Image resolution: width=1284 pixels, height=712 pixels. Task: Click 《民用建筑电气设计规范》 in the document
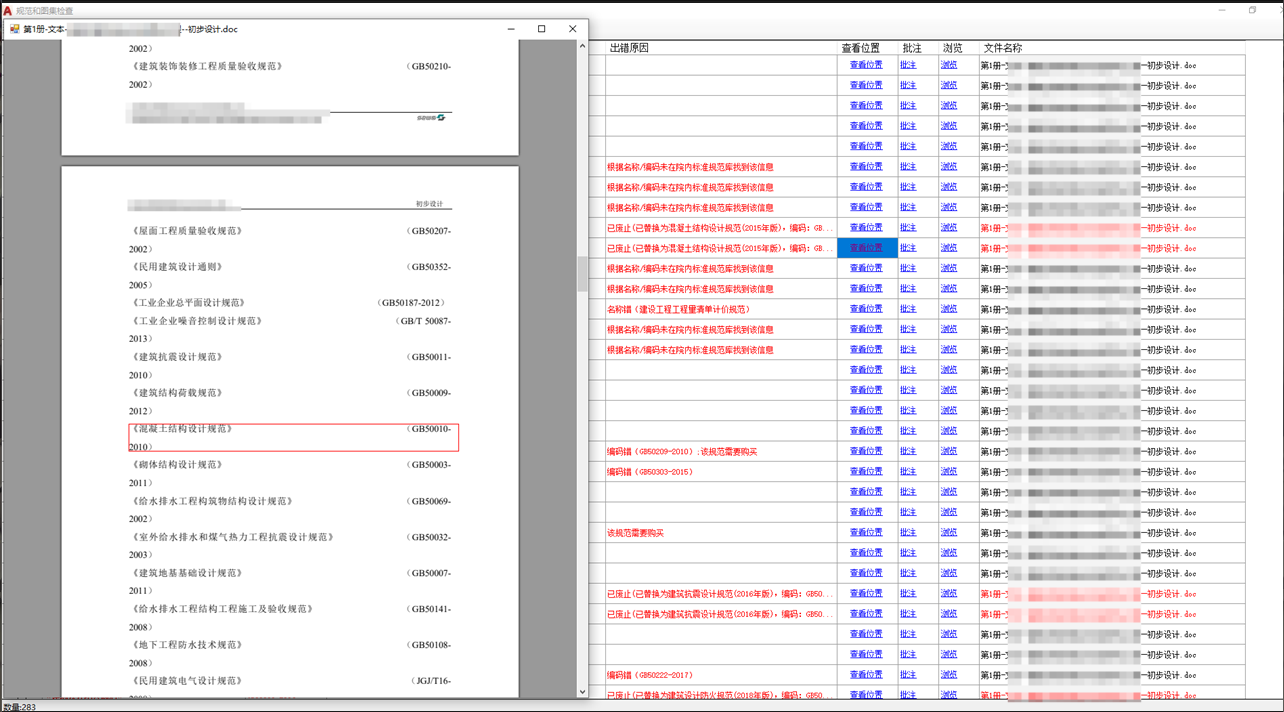coord(187,681)
